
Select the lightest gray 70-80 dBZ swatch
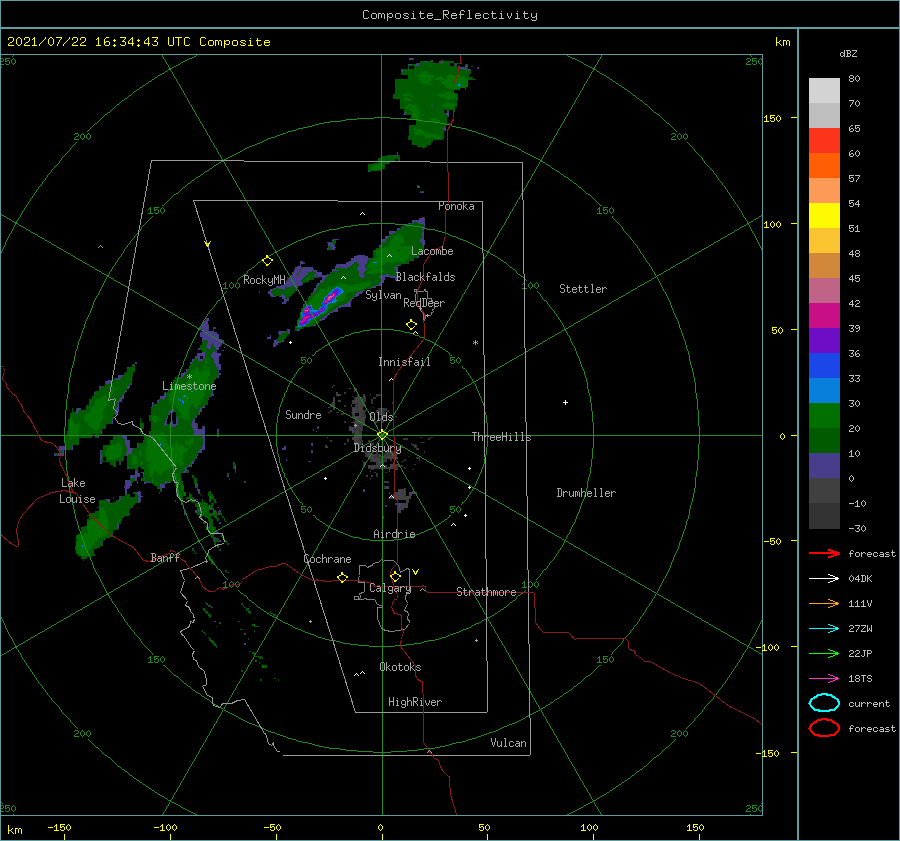(824, 91)
